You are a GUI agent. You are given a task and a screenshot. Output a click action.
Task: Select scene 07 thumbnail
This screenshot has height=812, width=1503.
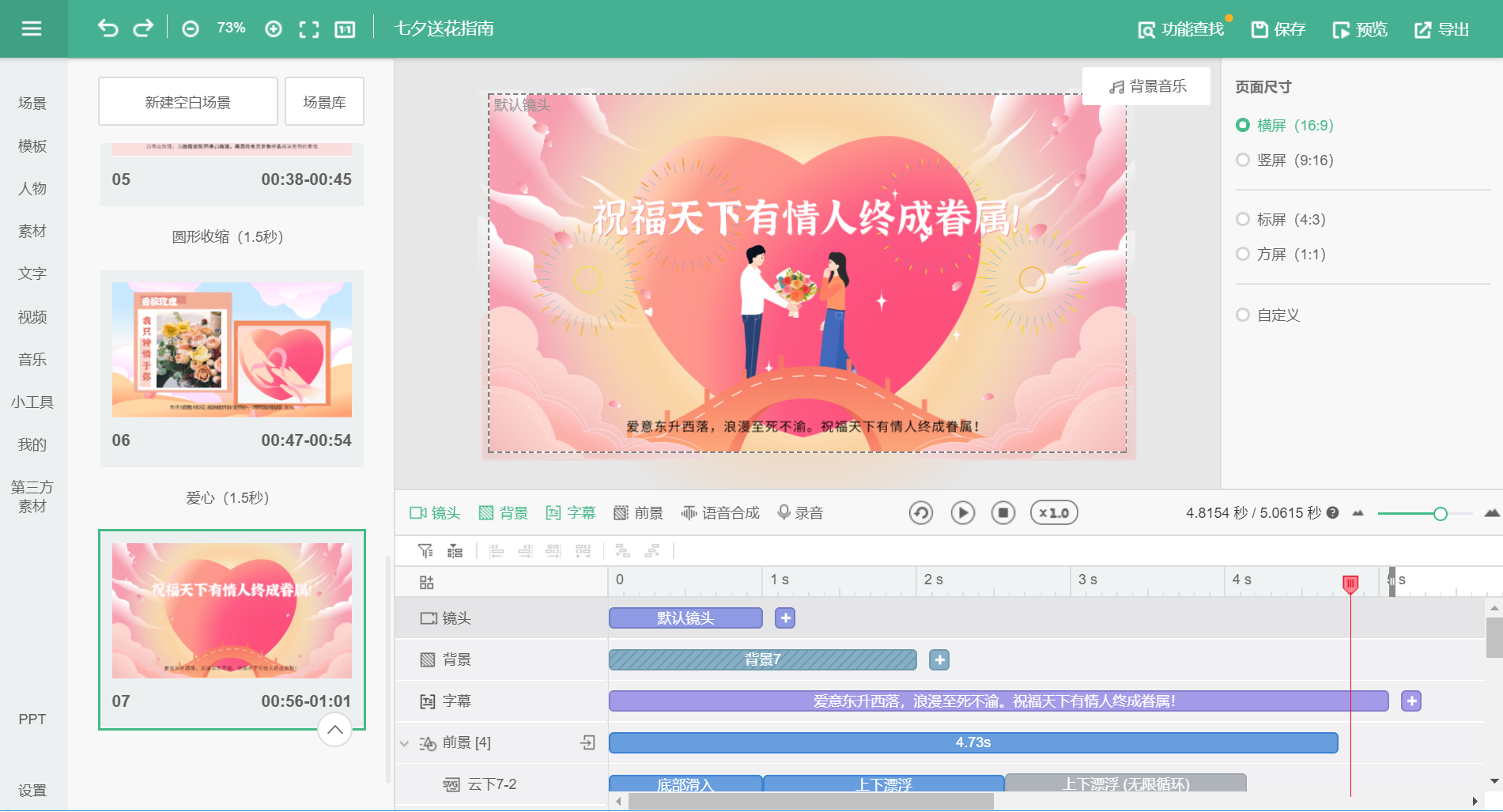point(232,610)
